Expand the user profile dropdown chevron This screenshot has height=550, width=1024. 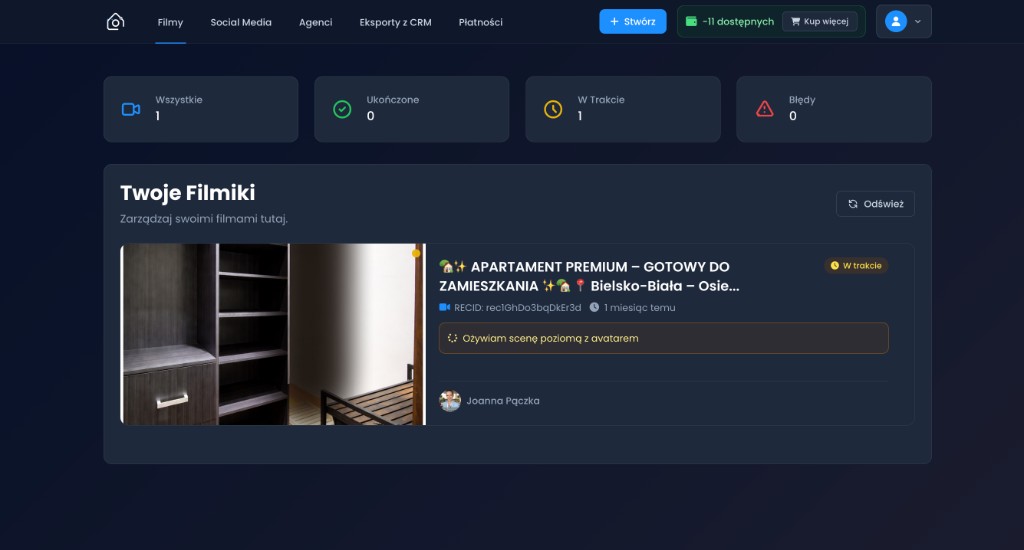(x=918, y=22)
